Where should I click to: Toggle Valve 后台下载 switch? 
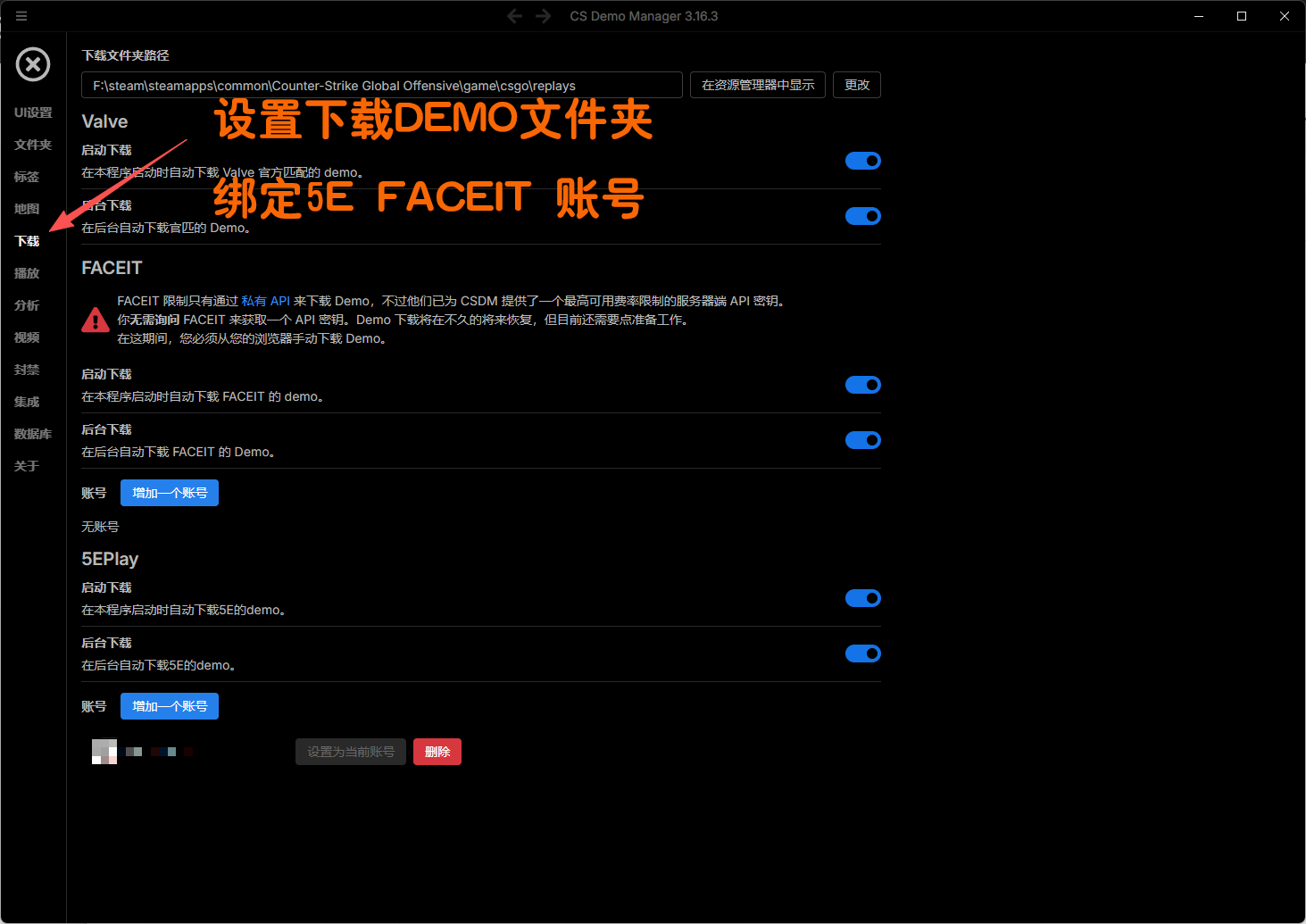(862, 216)
